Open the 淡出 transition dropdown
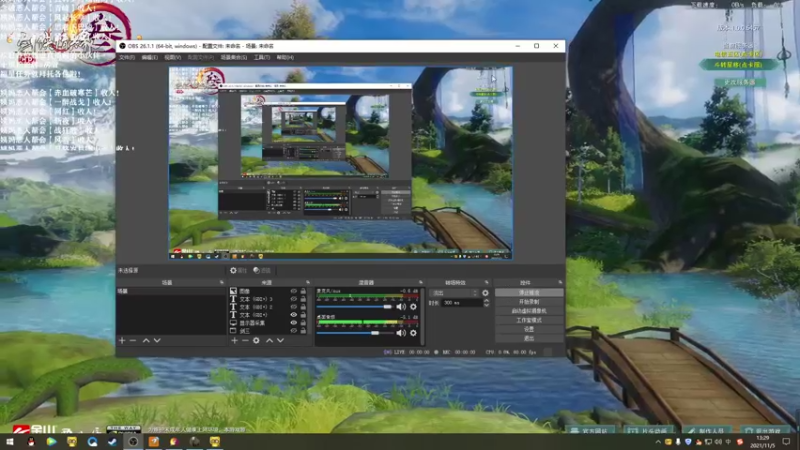Viewport: 800px width, 450px height. point(454,293)
